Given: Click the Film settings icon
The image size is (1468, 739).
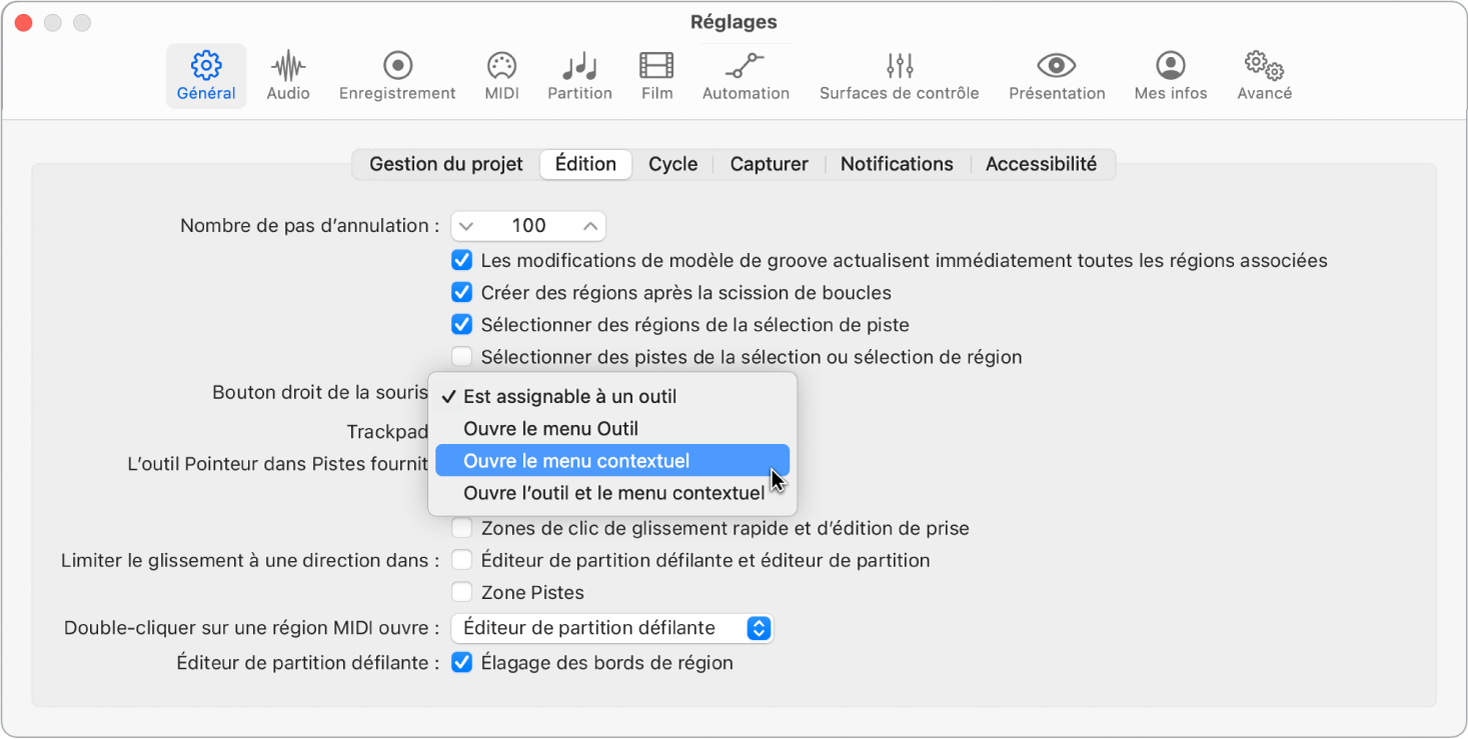Looking at the screenshot, I should (656, 75).
